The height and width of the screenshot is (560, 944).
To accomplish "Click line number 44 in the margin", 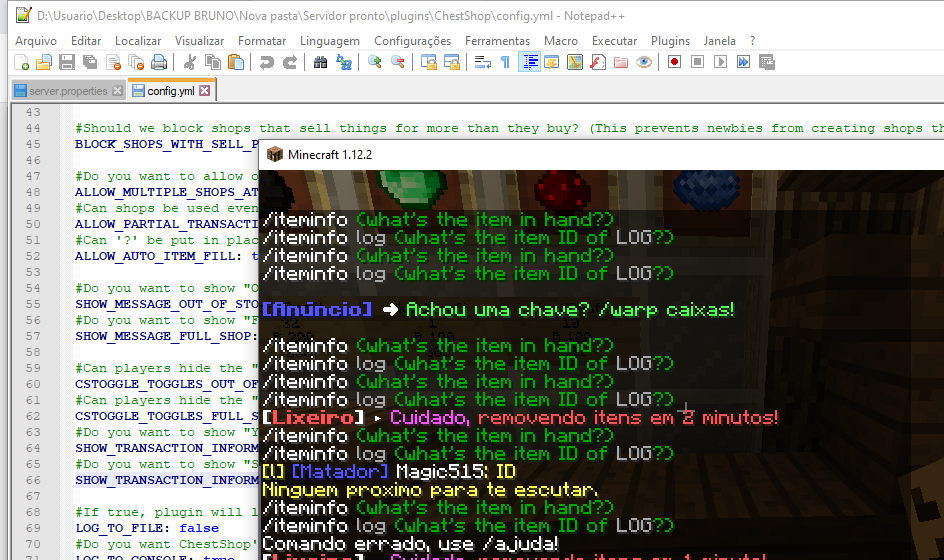I will click(x=33, y=128).
